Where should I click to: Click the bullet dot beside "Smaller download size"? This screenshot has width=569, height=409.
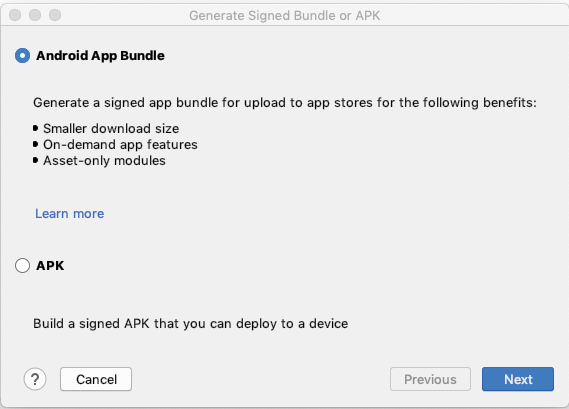pos(35,128)
